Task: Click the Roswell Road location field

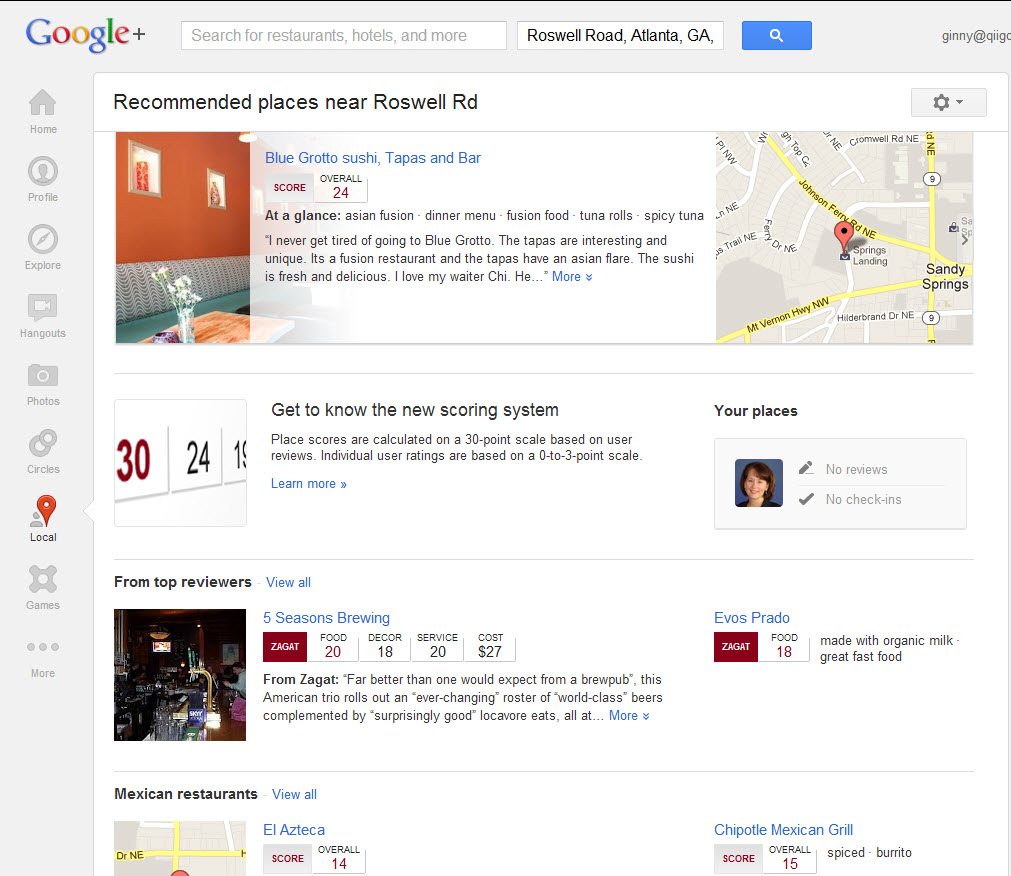Action: [620, 35]
